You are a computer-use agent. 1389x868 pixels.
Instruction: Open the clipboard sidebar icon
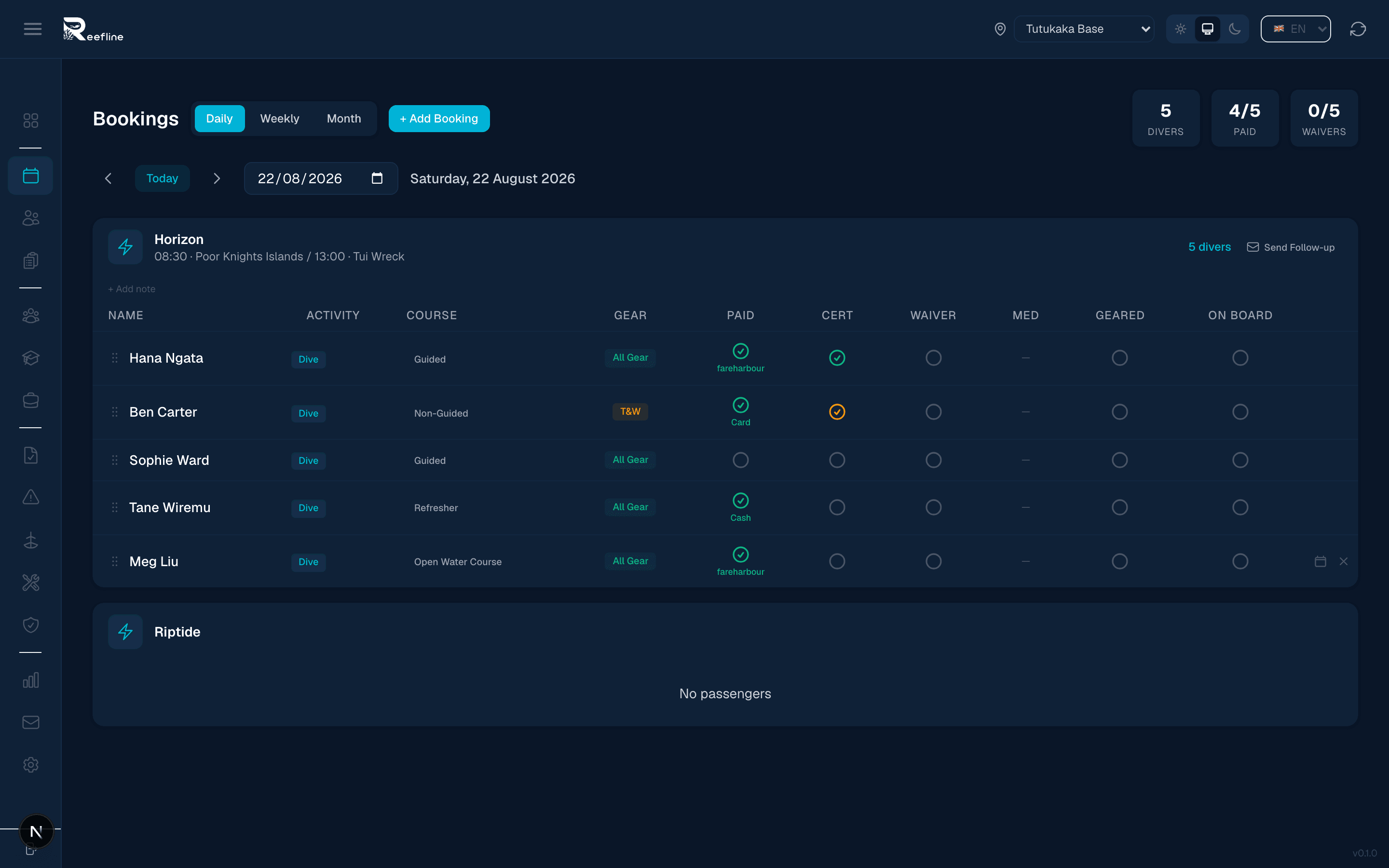point(30,260)
